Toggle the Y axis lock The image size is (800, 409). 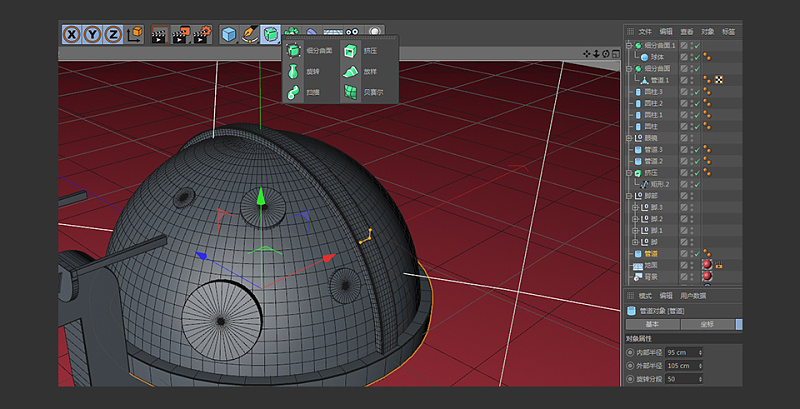click(93, 34)
